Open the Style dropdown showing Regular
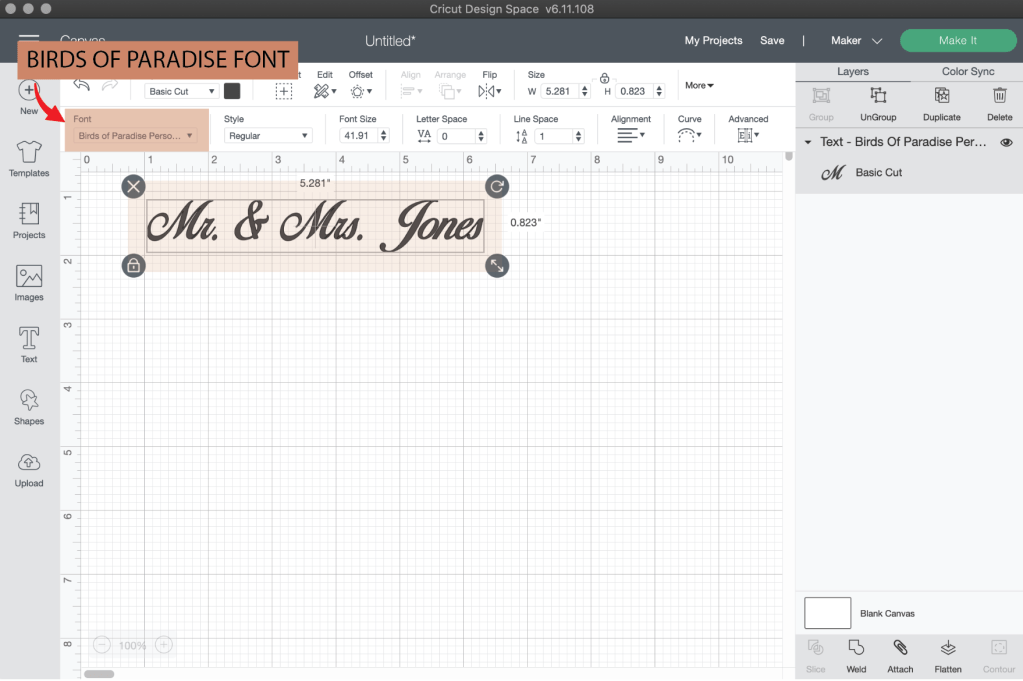This screenshot has width=1023, height=681. [x=268, y=135]
